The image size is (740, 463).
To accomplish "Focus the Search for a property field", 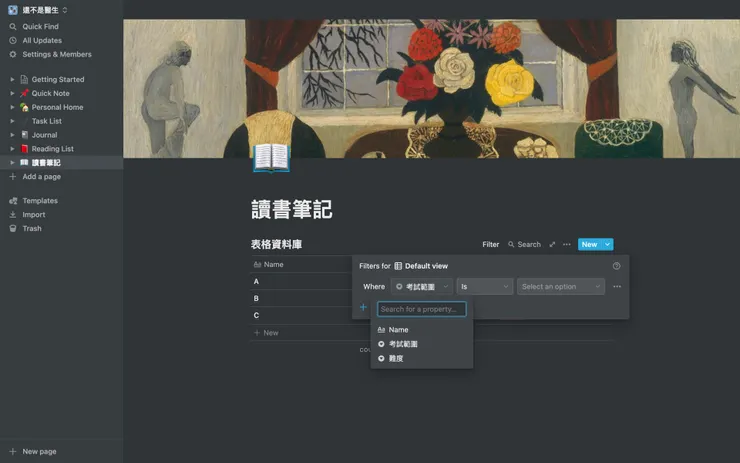I will [x=421, y=309].
